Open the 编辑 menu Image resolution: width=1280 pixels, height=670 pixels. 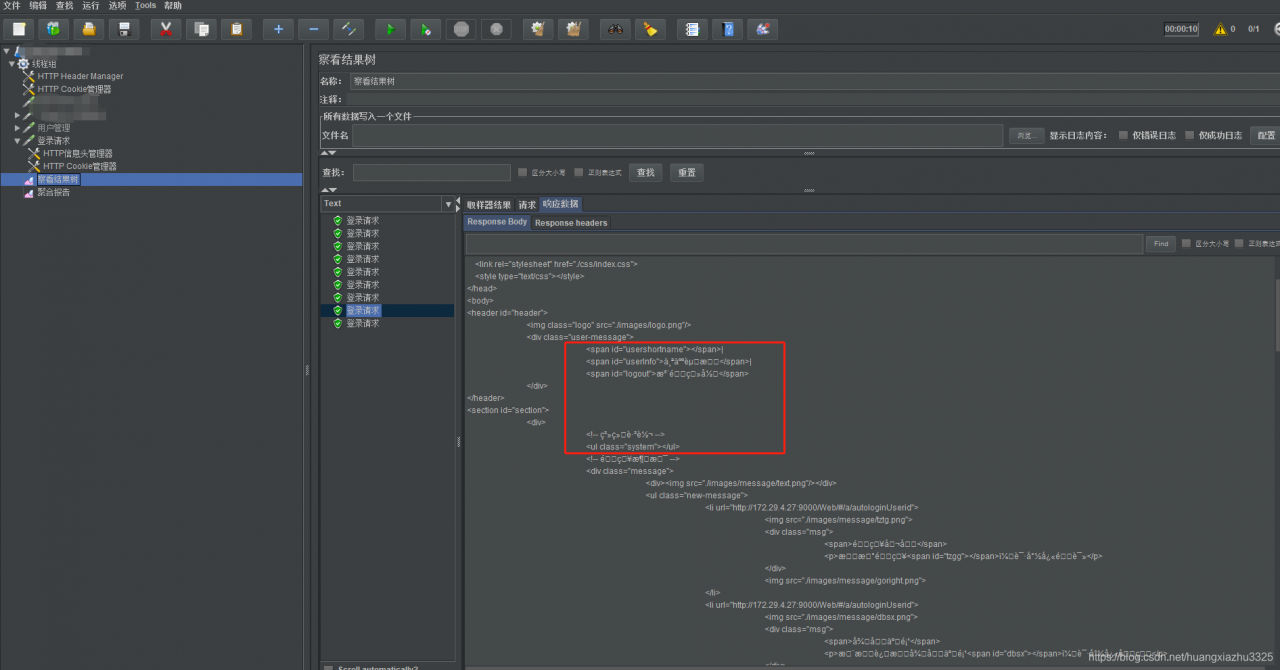(x=38, y=6)
